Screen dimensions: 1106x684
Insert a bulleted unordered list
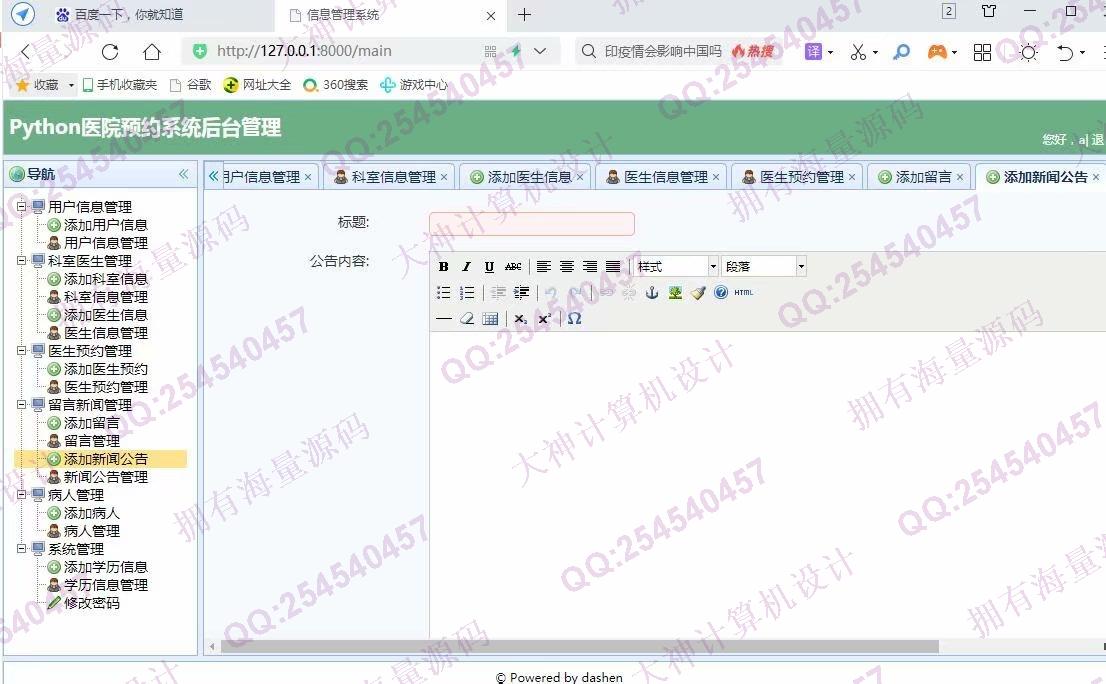click(x=443, y=293)
